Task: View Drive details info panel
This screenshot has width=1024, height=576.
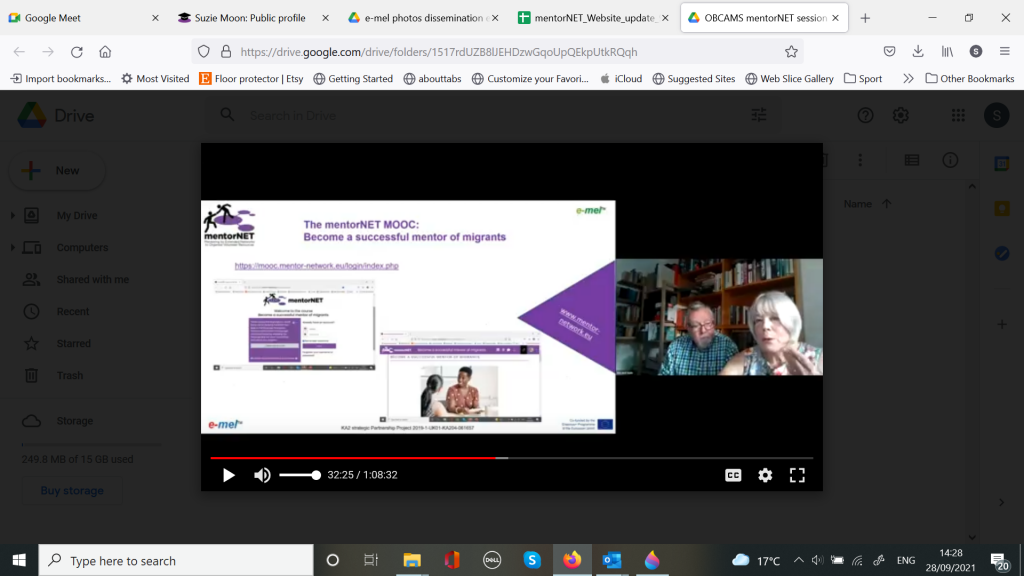Action: [950, 160]
